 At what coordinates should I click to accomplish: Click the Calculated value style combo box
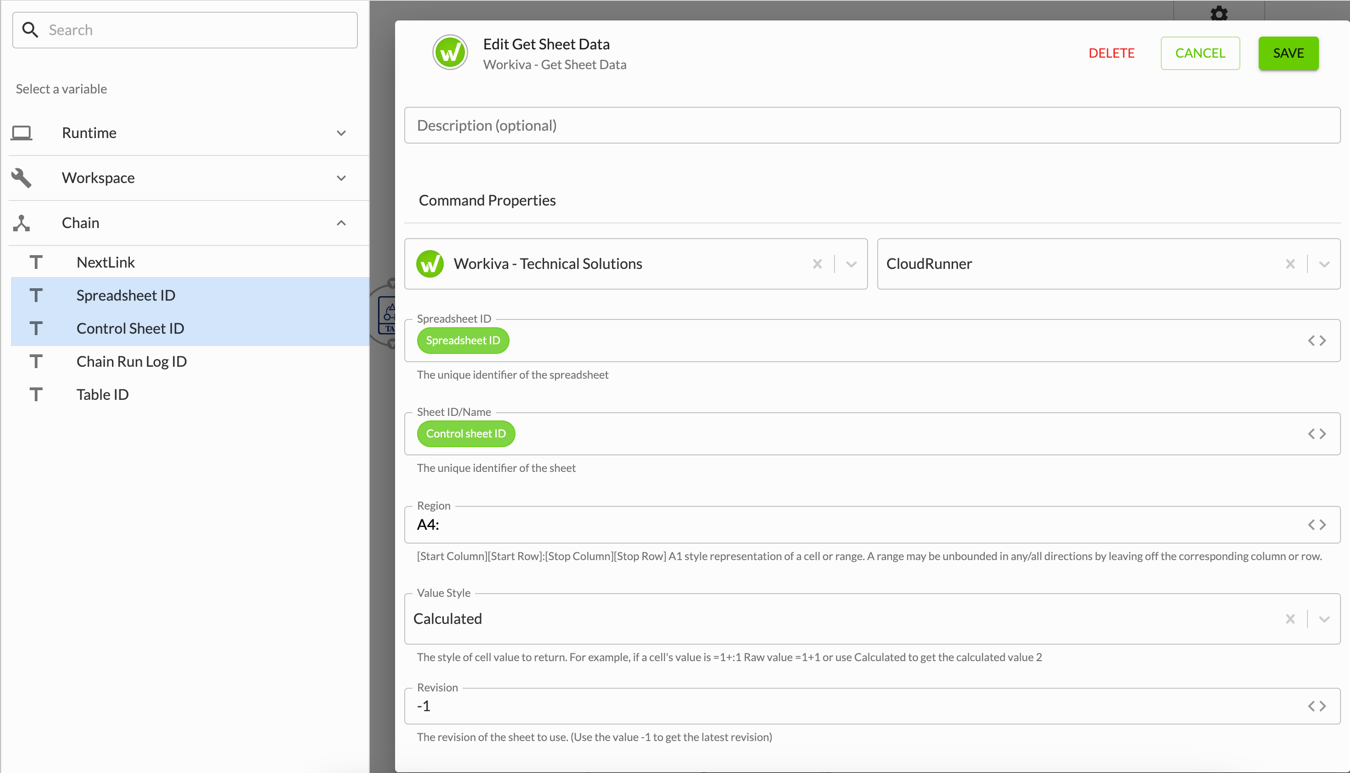(872, 619)
